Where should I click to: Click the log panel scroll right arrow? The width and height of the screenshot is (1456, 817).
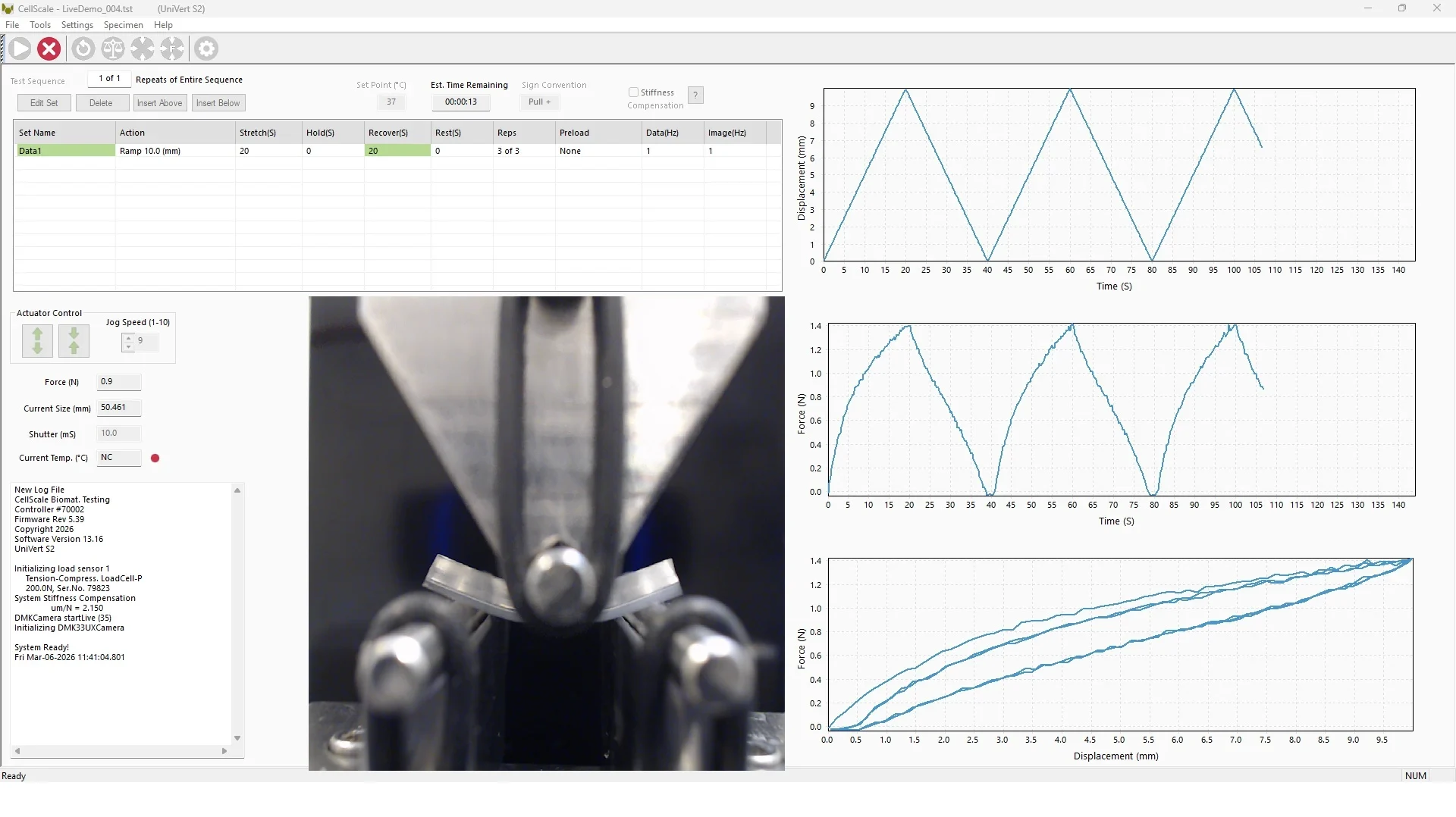point(224,751)
